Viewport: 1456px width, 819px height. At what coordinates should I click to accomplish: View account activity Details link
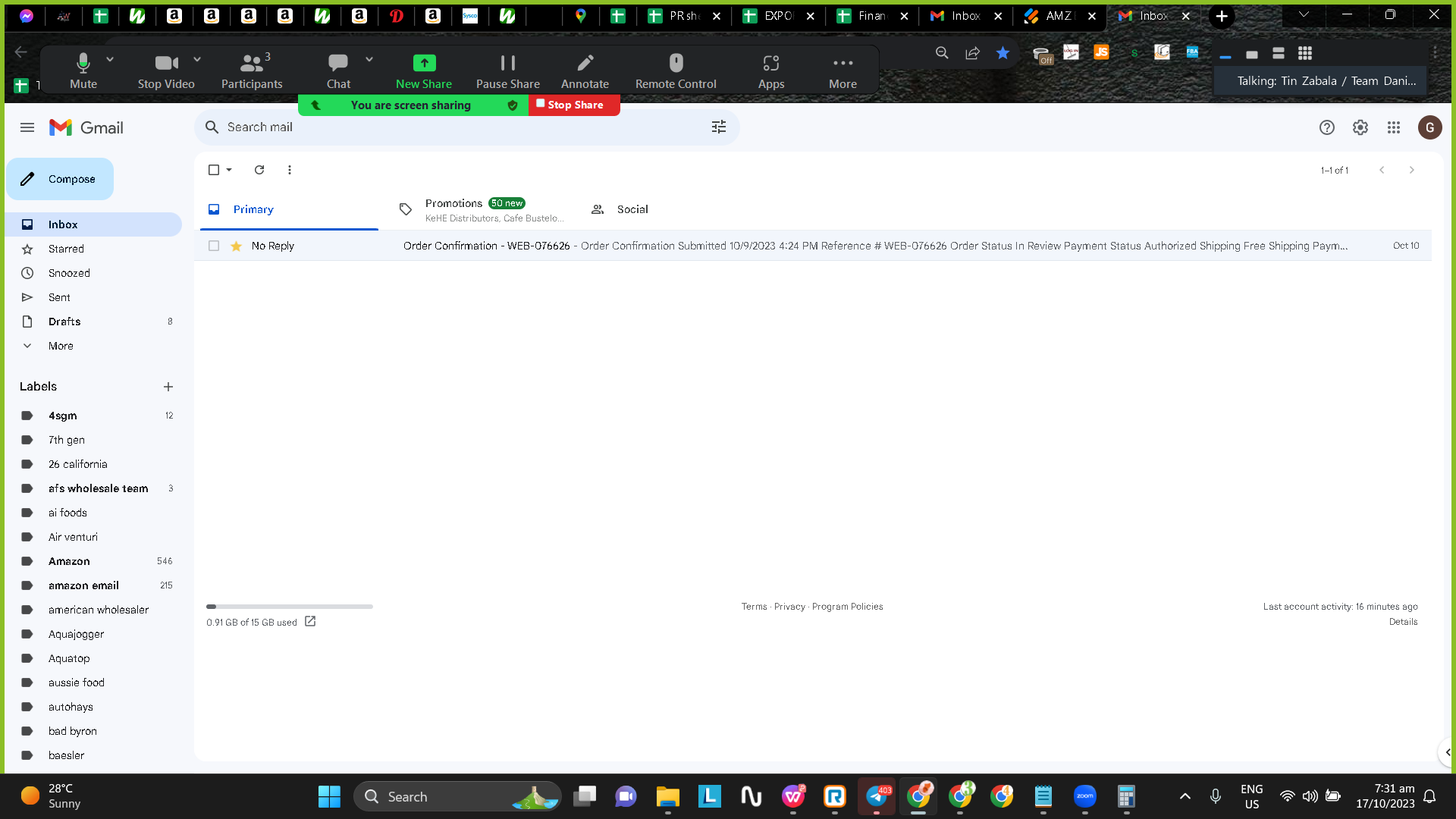[x=1403, y=622]
